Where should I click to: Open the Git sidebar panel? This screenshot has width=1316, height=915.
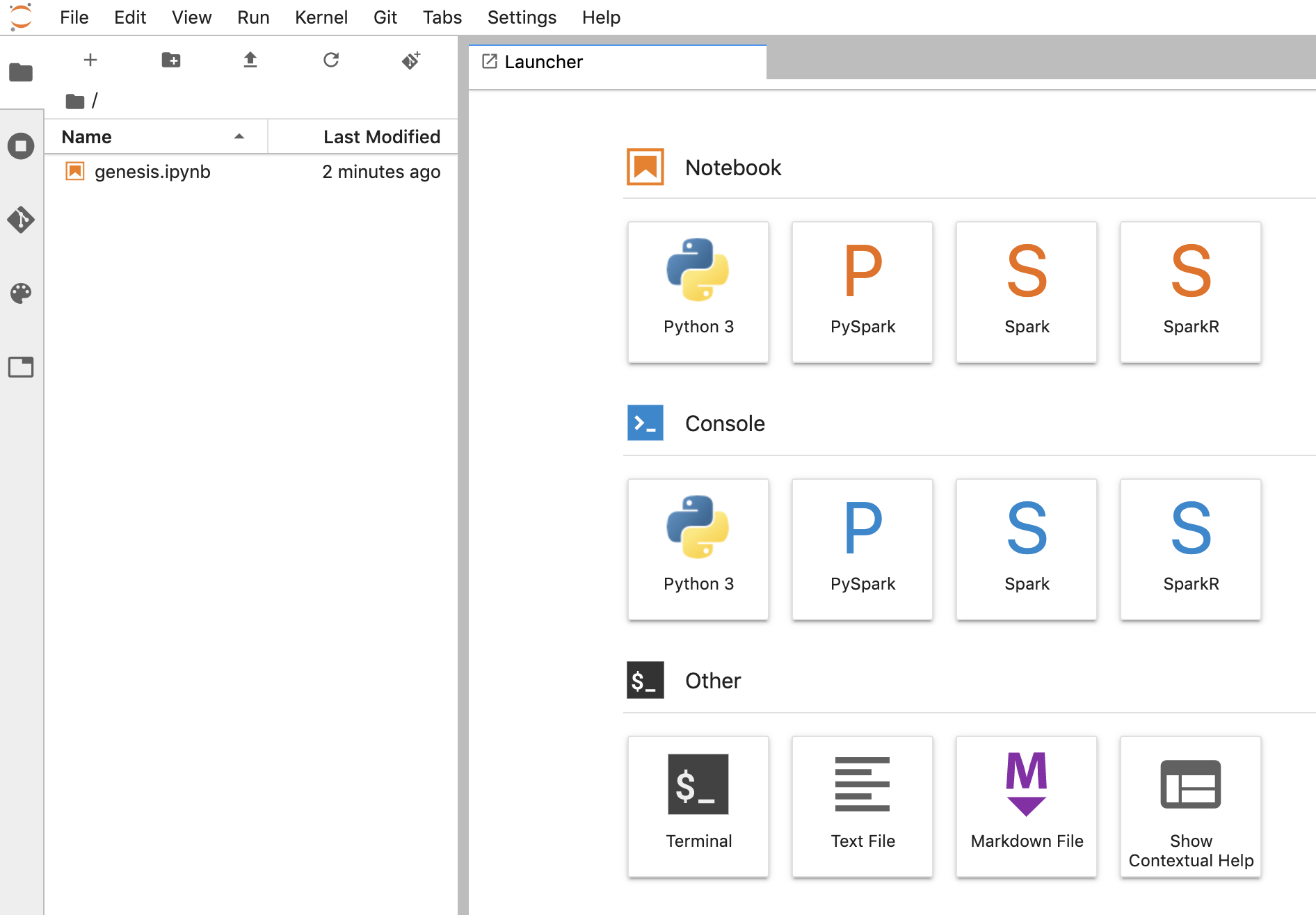[x=21, y=220]
